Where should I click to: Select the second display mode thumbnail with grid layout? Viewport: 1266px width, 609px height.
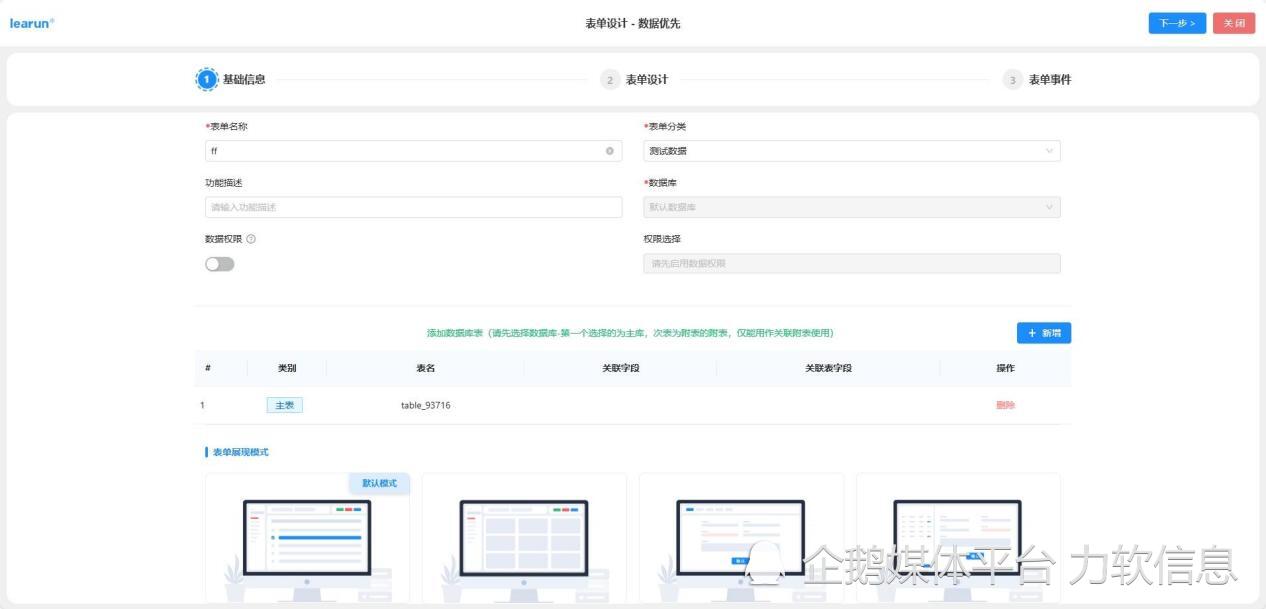coord(524,538)
